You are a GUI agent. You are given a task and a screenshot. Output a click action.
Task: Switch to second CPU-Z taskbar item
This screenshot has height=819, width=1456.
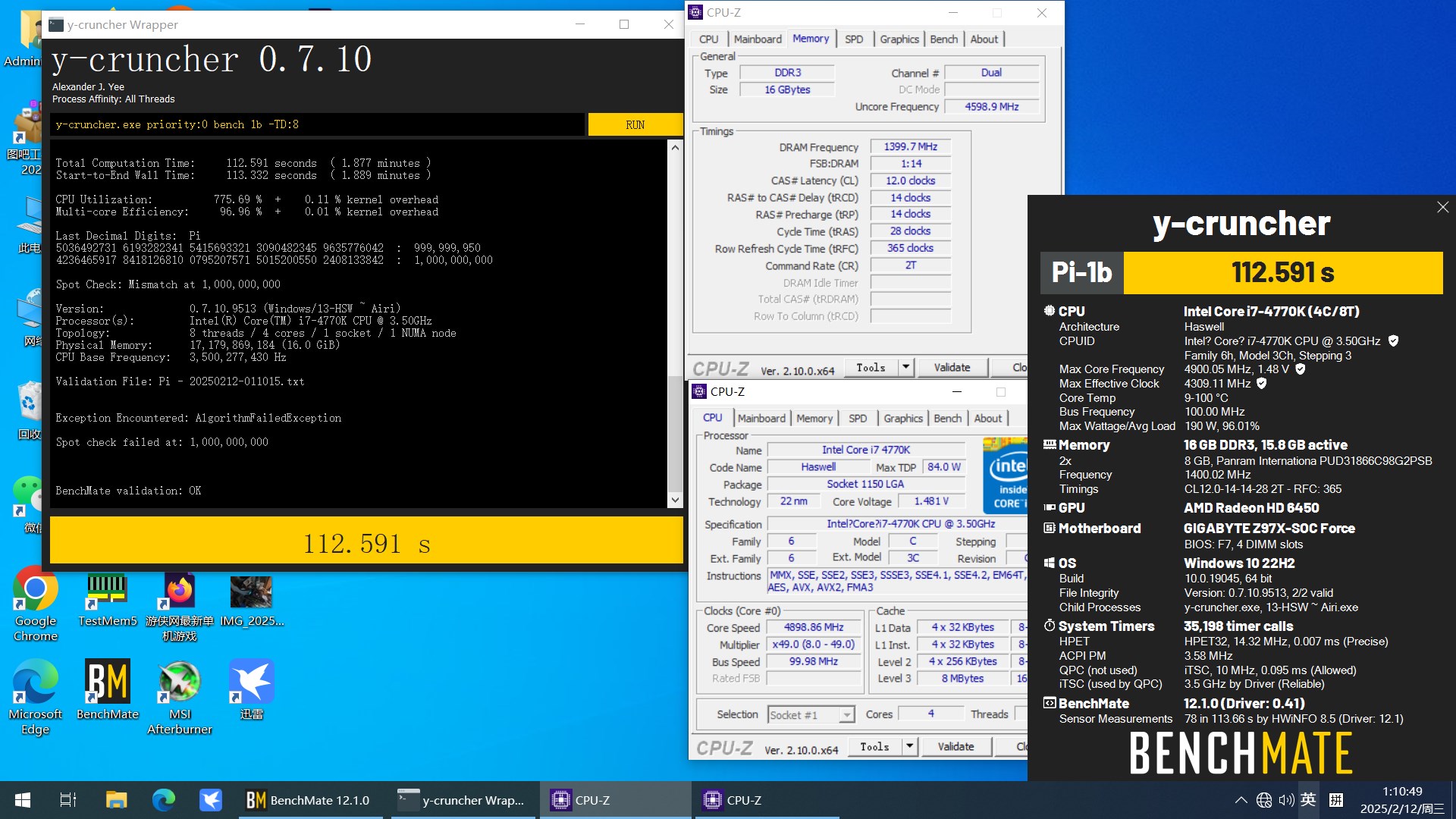767,800
